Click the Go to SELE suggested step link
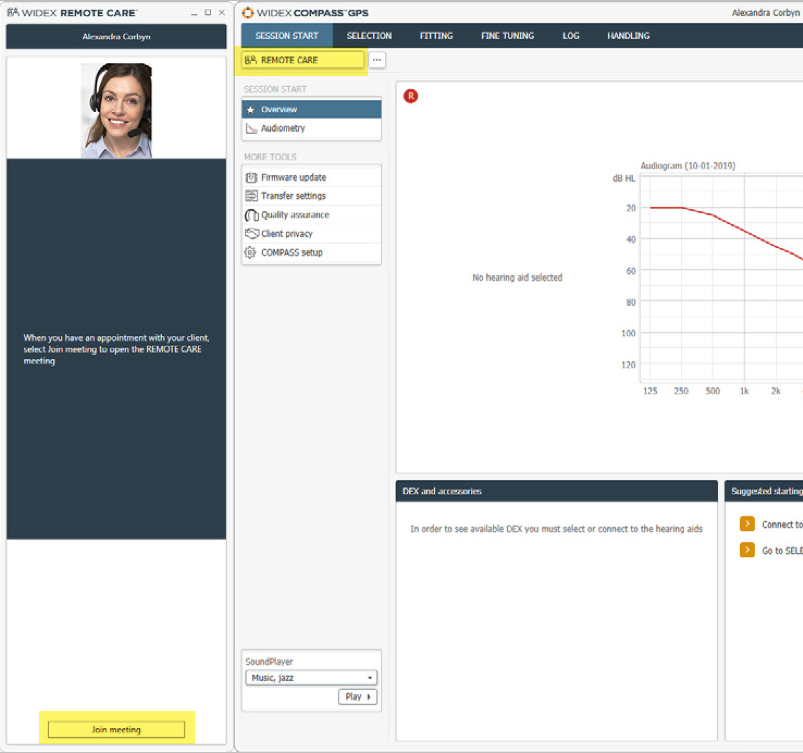 pos(782,550)
